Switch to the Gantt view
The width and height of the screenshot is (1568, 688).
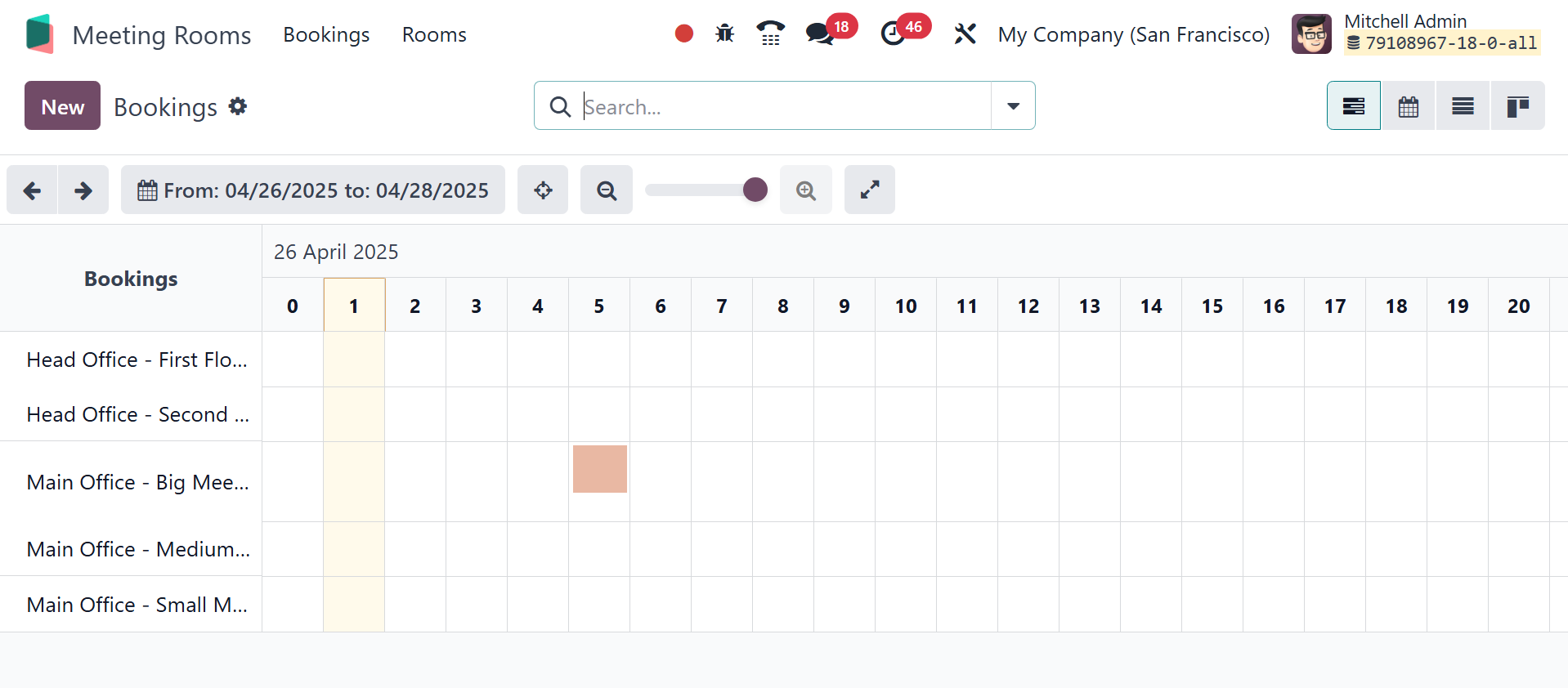[1353, 106]
